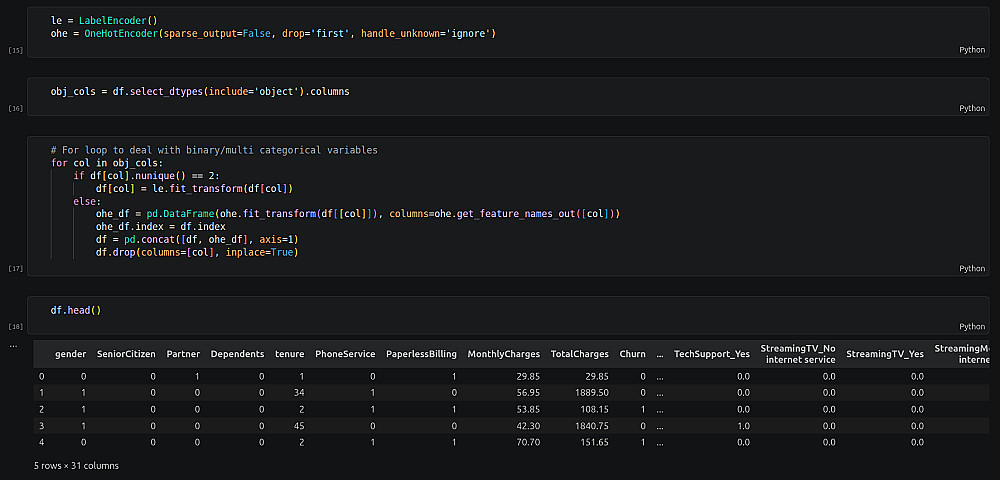
Task: Click the TotalCharges column header
Action: 579,354
